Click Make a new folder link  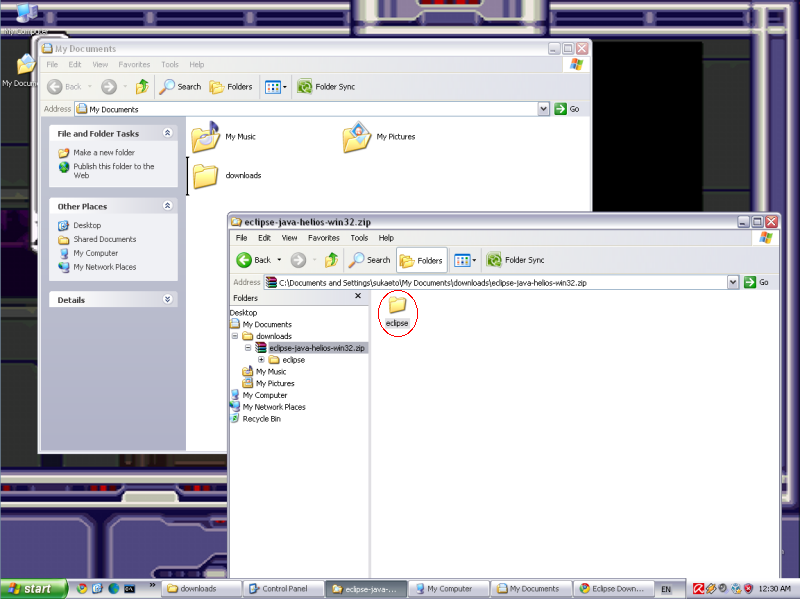coord(104,153)
